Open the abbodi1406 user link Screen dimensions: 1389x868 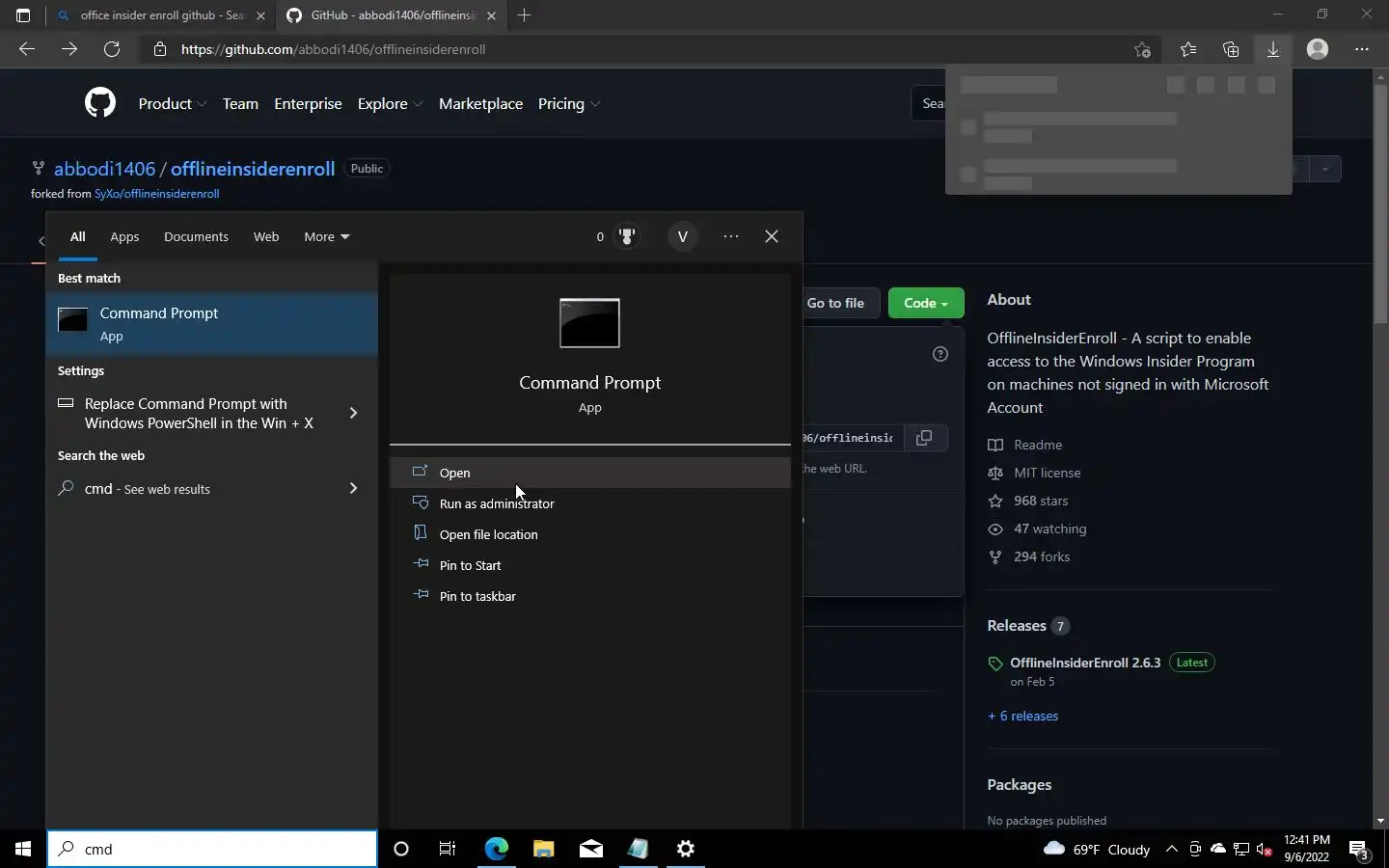[x=104, y=169]
